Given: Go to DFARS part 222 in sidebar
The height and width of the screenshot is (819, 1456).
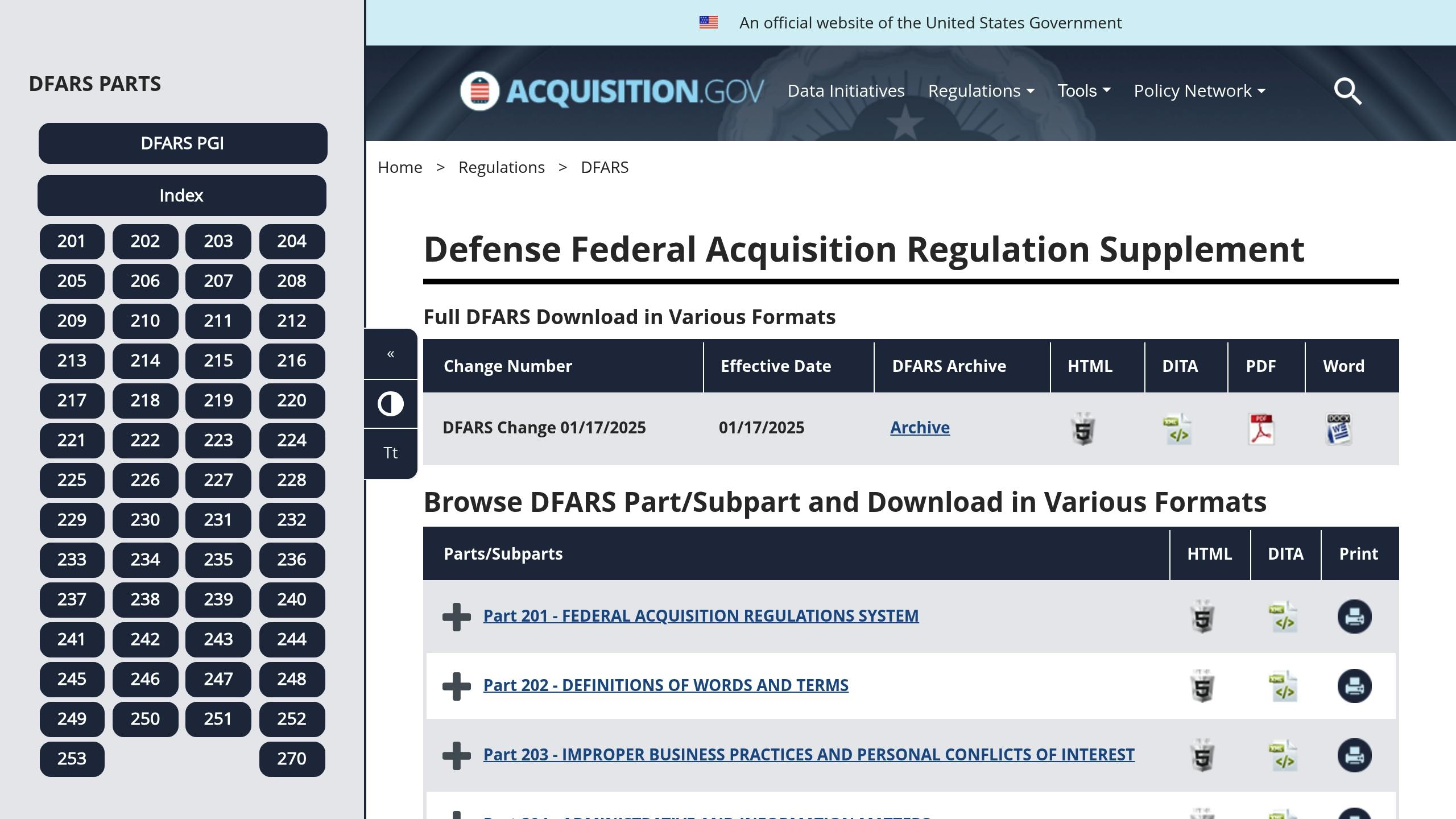Looking at the screenshot, I should [146, 441].
